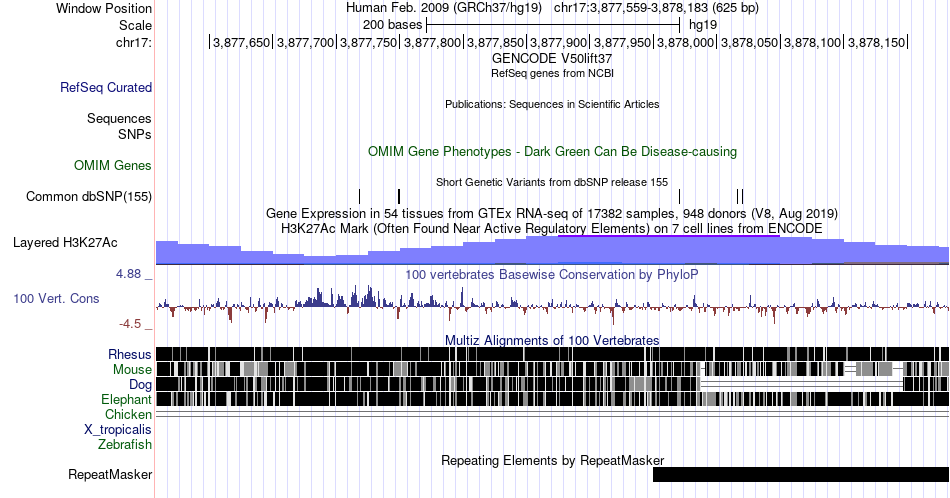
Task: Click the RepeatMasker track label
Action: coord(110,474)
